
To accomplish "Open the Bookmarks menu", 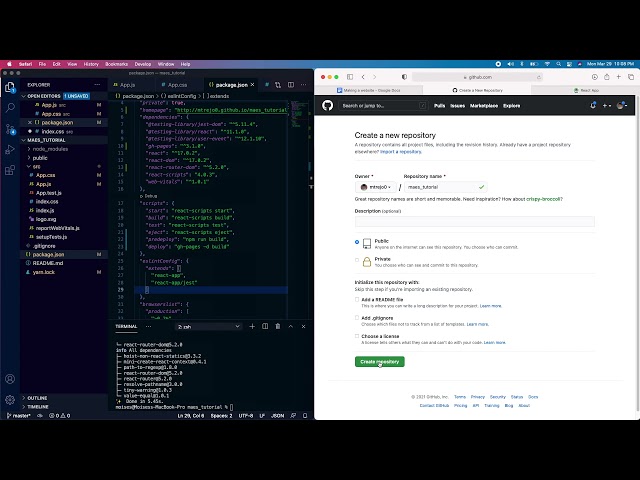I will coord(116,64).
